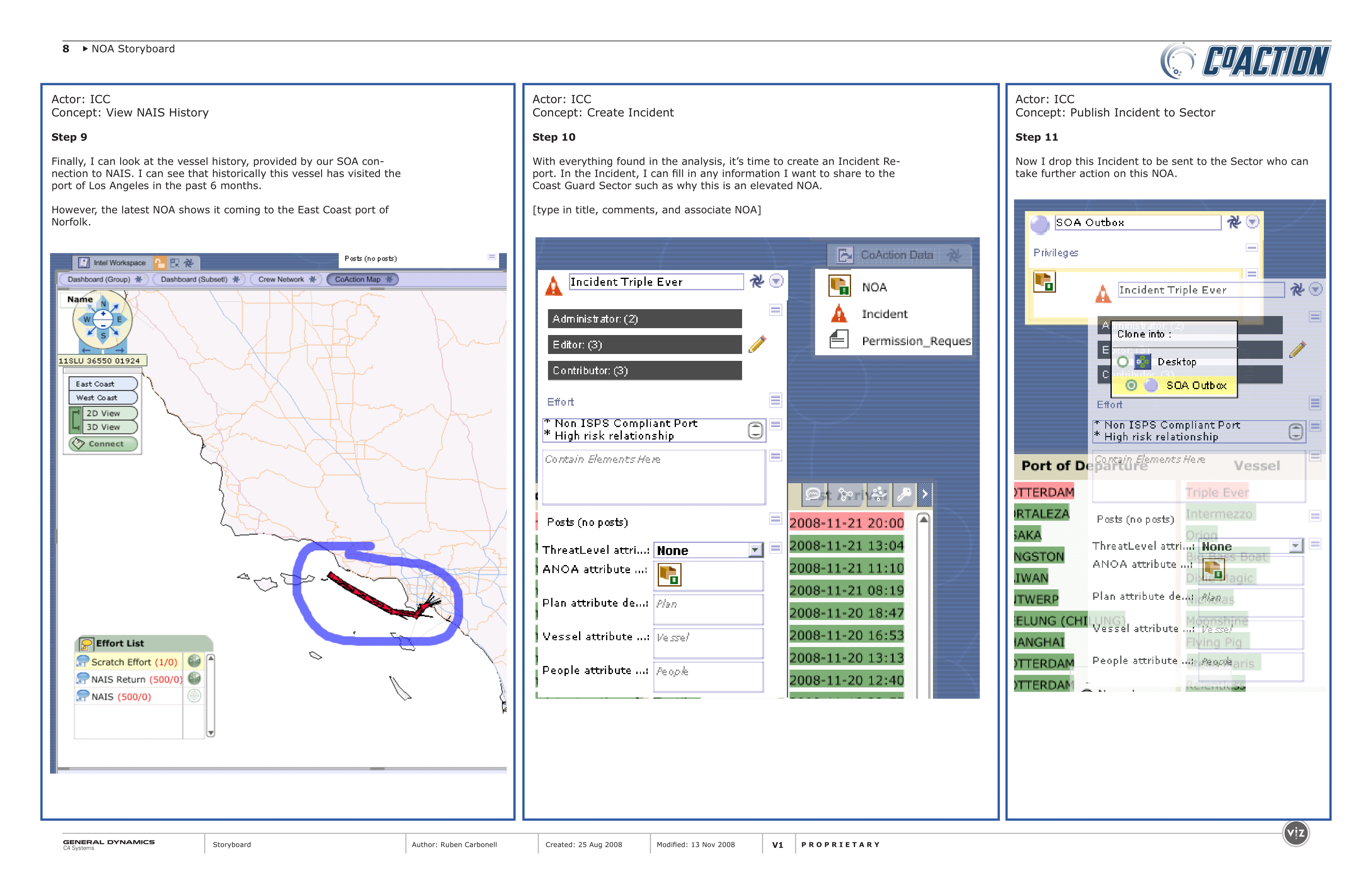Switch map to 2D View
Viewport: 1372px width, 888px height.
point(109,413)
